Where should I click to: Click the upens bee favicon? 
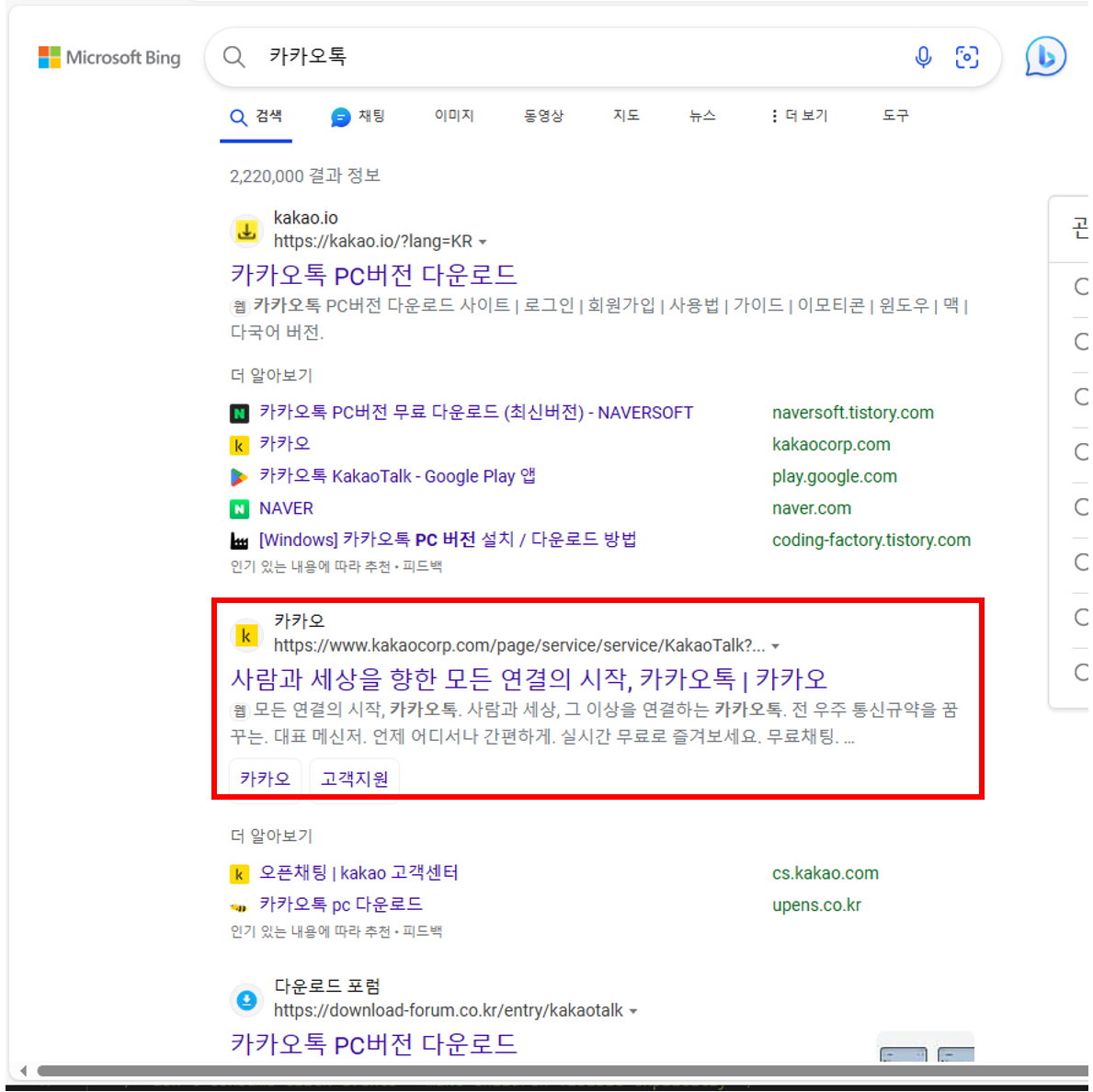pos(239,906)
